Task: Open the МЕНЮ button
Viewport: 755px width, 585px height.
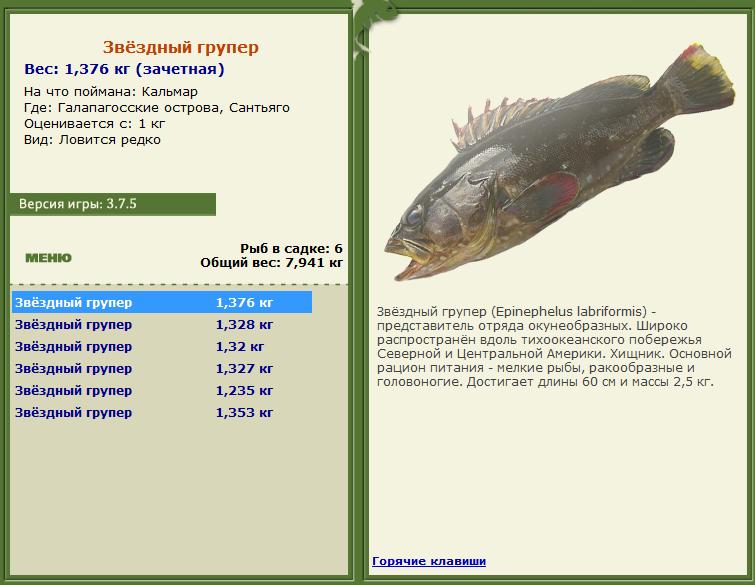Action: click(x=48, y=258)
